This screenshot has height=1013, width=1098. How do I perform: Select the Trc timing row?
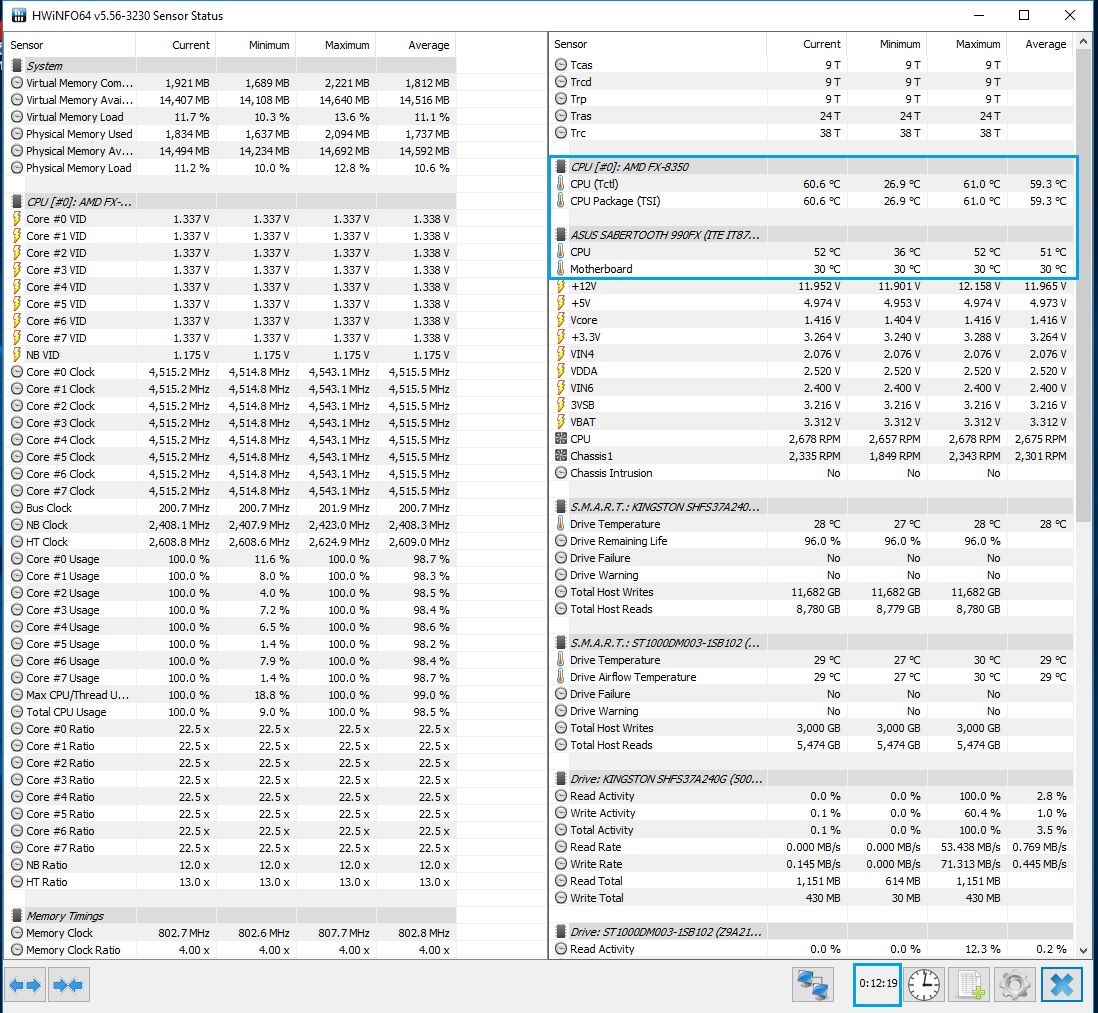(x=813, y=133)
